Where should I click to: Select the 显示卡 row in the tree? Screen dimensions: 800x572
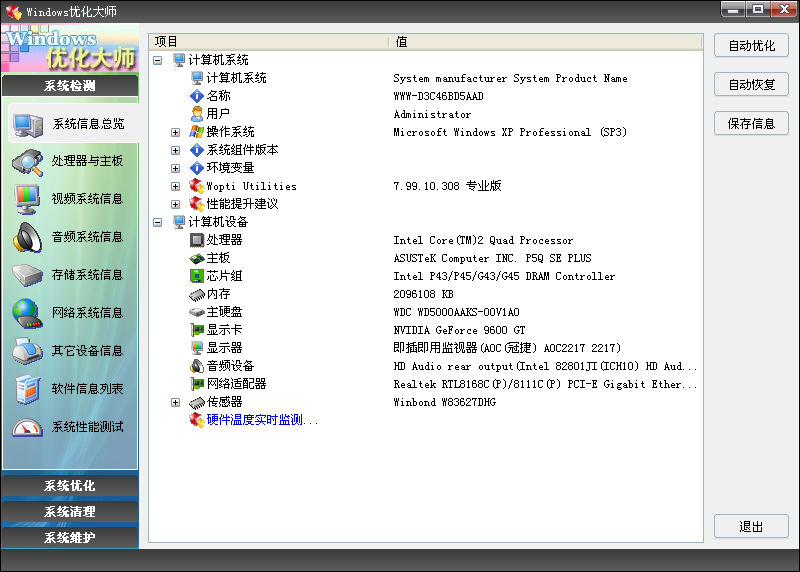(x=224, y=330)
